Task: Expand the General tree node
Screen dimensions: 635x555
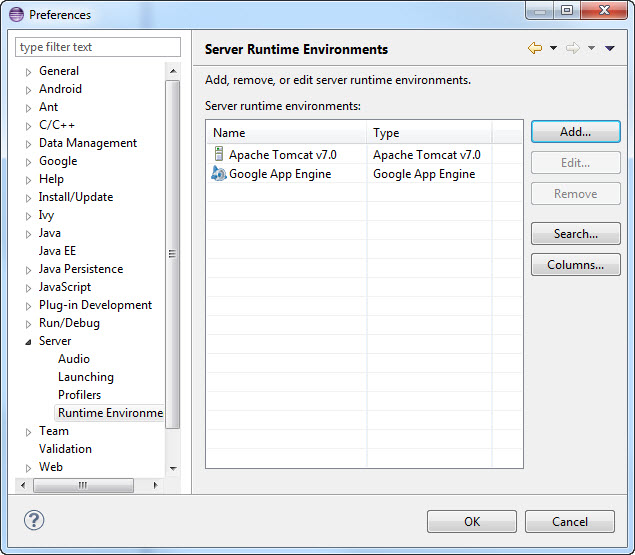Action: [28, 73]
